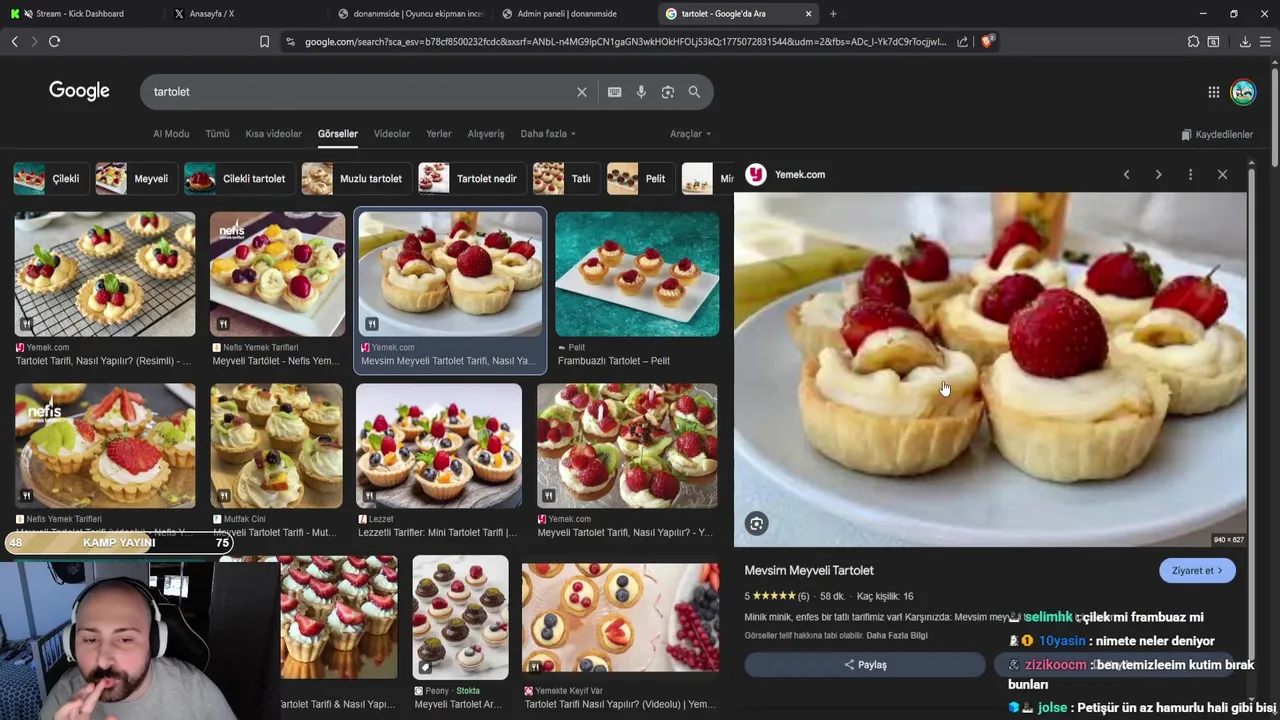Click the Ziyaret et button
Viewport: 1280px width, 720px height.
tap(1197, 570)
